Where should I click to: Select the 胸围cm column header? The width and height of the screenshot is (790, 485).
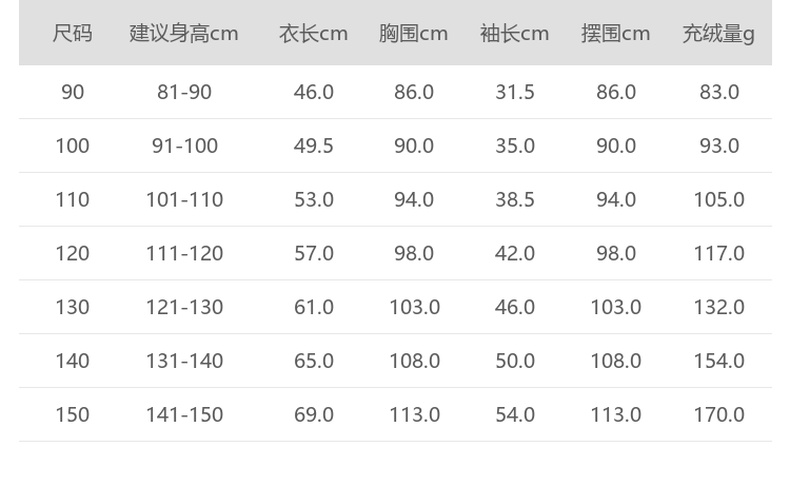413,33
